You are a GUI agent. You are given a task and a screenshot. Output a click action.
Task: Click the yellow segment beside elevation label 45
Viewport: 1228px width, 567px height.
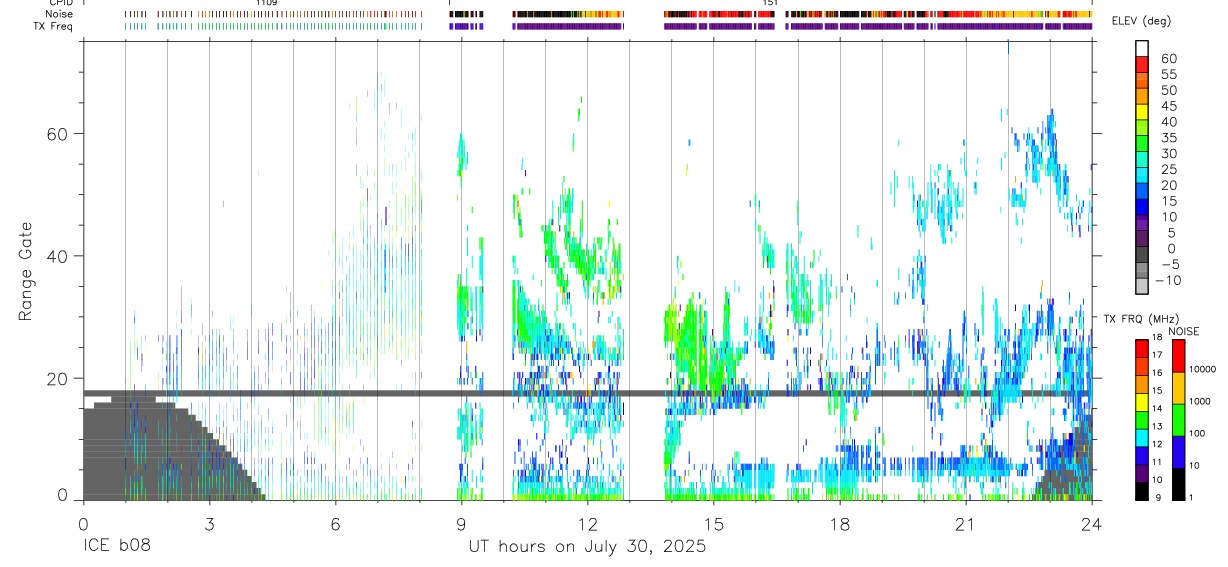point(1142,111)
